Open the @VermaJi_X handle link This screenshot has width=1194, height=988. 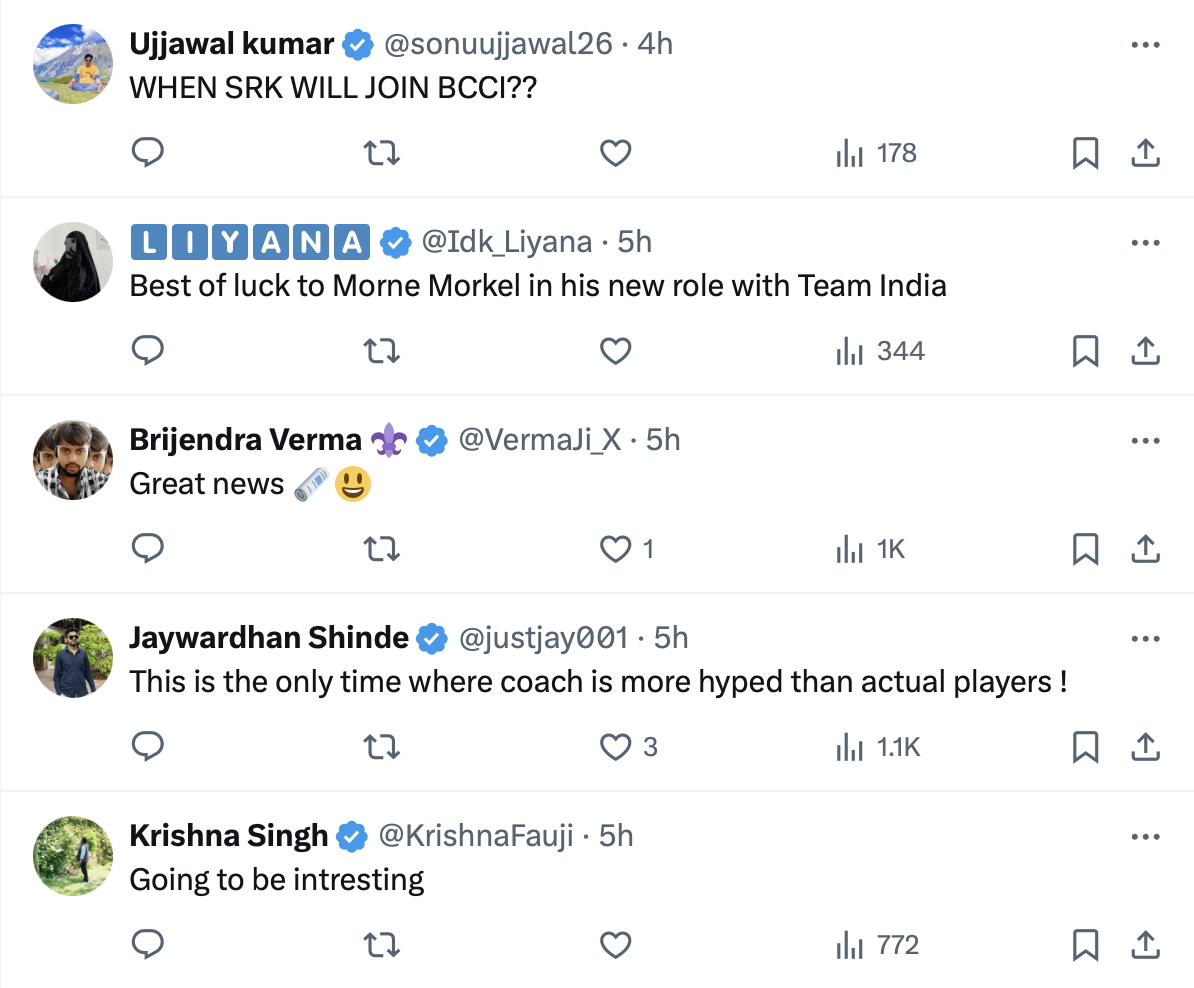(540, 440)
